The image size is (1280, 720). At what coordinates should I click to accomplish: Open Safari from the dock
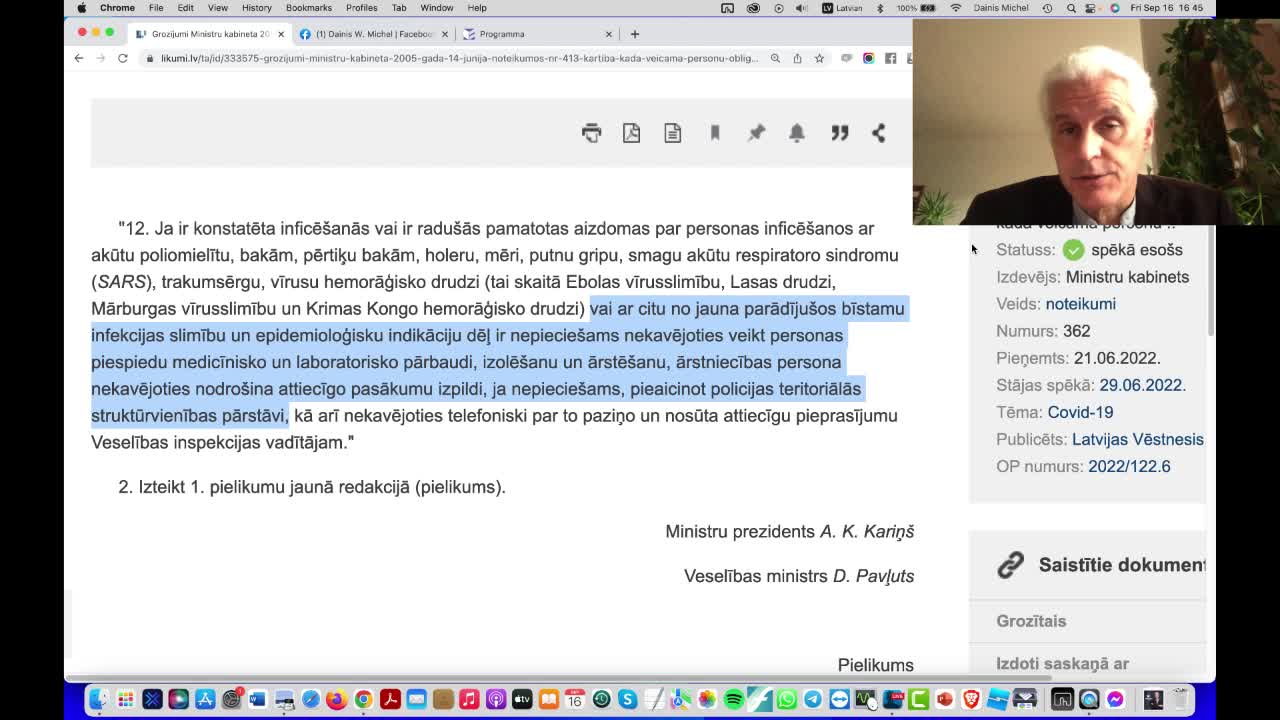pyautogui.click(x=311, y=699)
